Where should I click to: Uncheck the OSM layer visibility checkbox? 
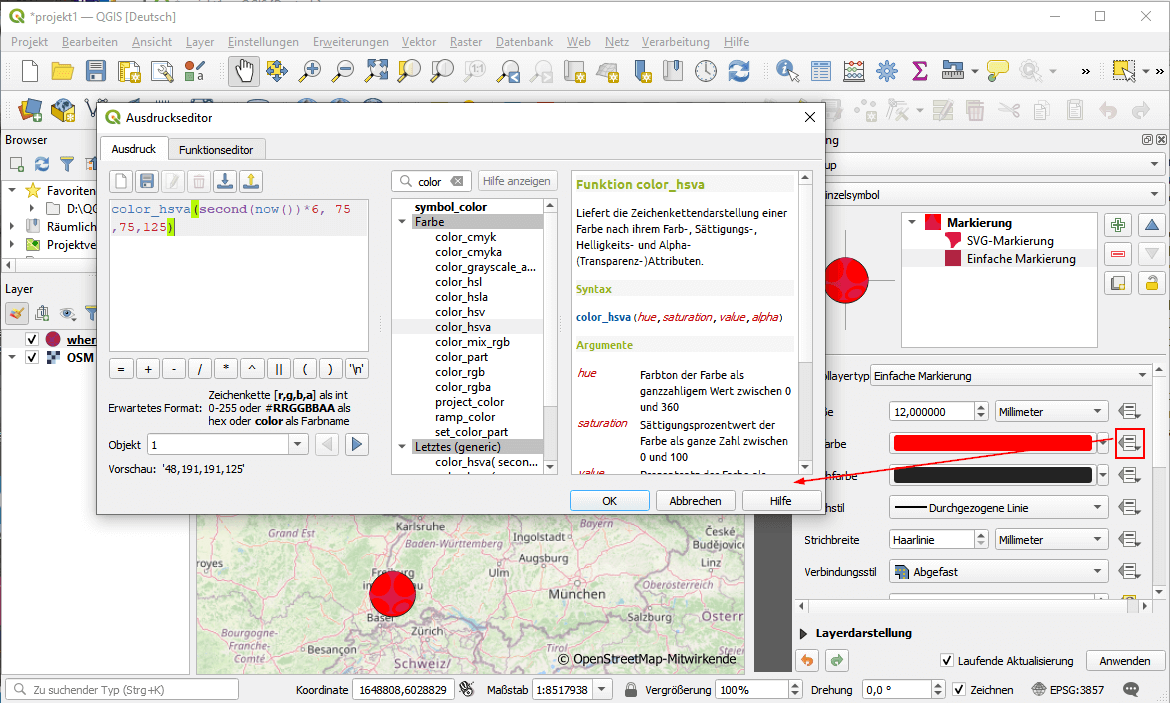[x=32, y=357]
